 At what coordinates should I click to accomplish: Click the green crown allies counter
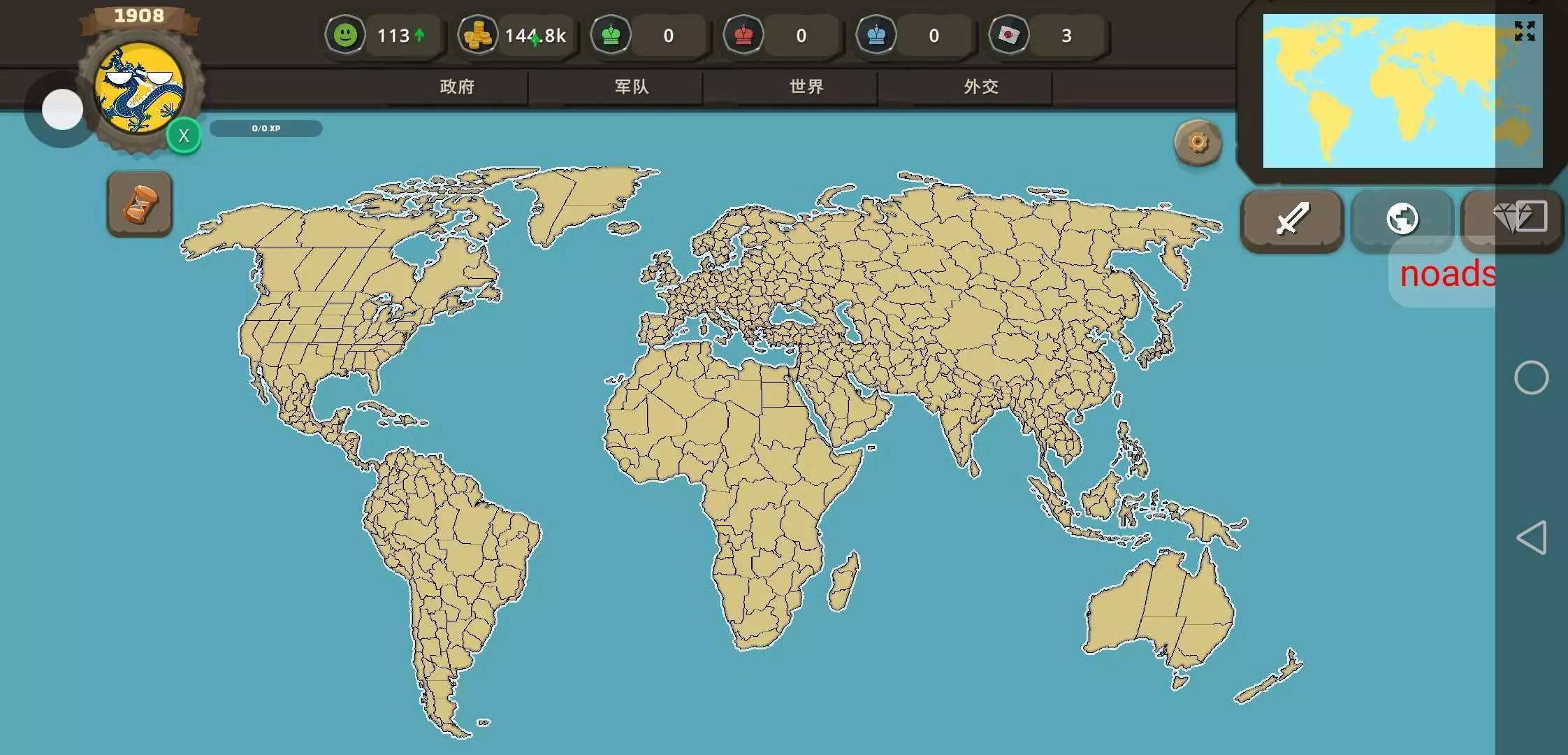point(611,35)
